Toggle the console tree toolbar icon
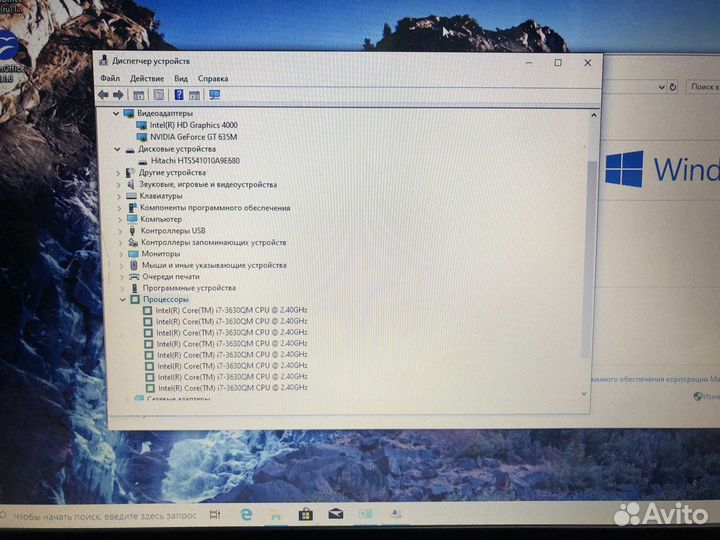This screenshot has width=720, height=540. 138,95
